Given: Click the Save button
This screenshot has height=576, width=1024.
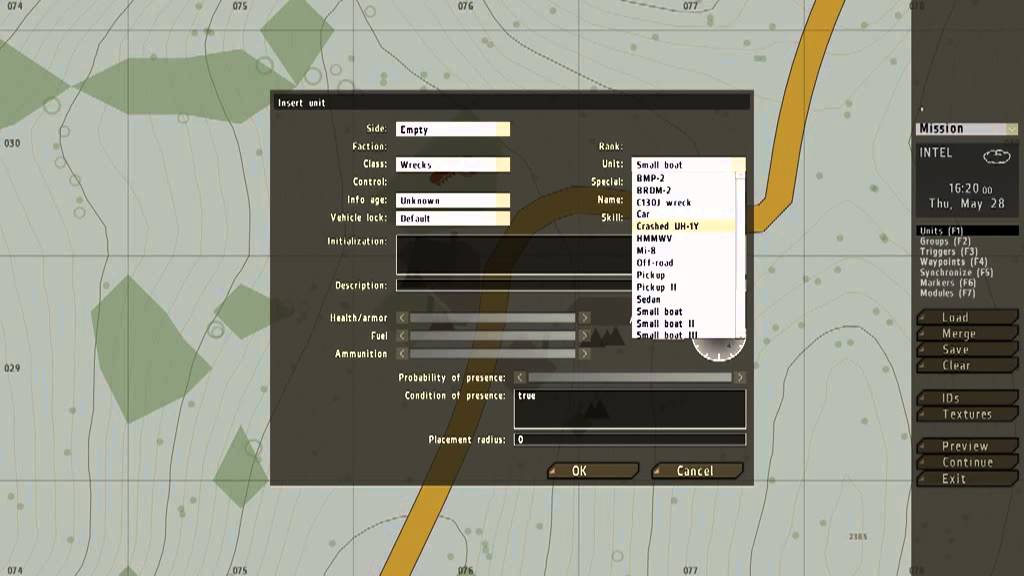Looking at the screenshot, I should click(967, 349).
